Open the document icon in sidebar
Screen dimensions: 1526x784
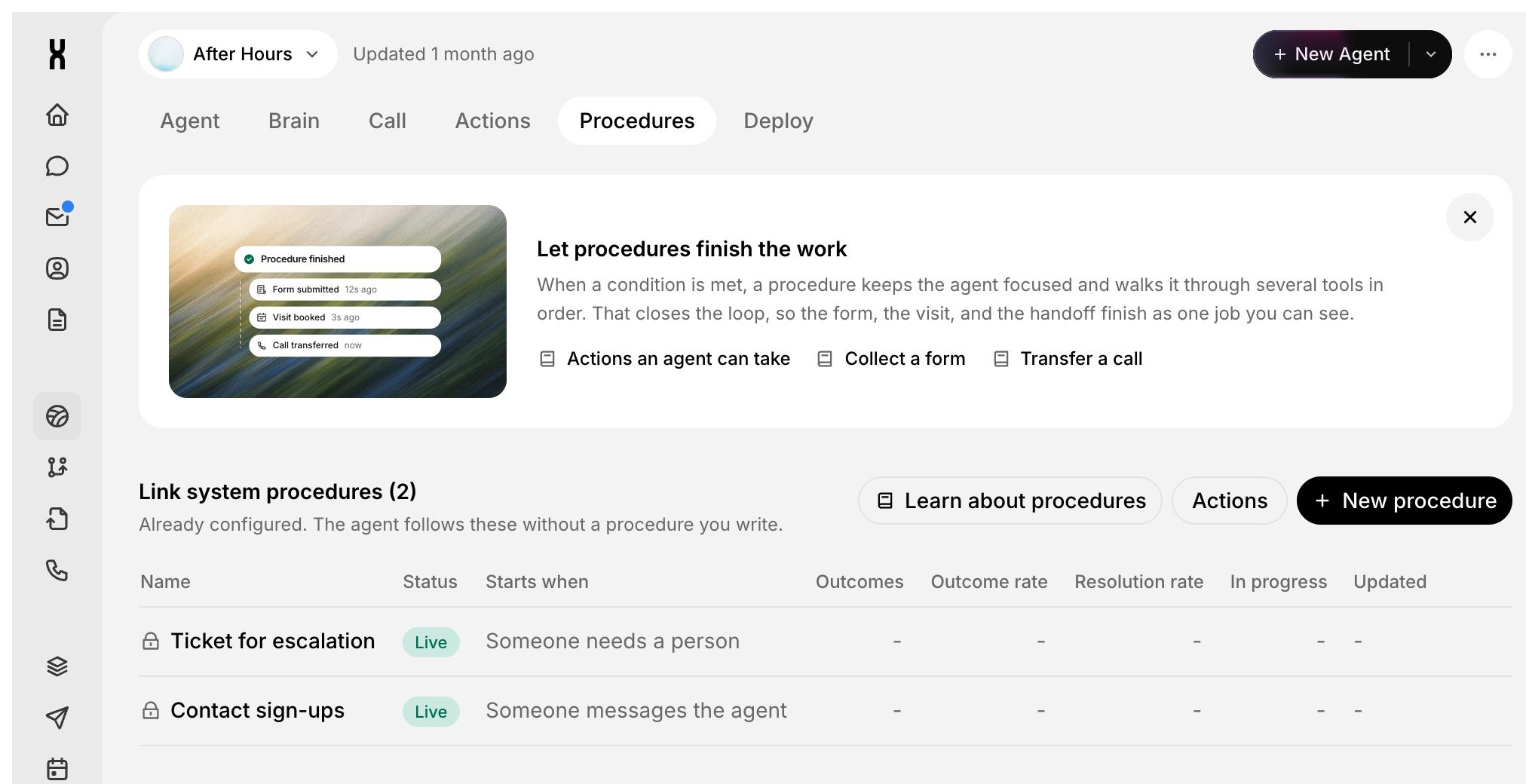(57, 320)
